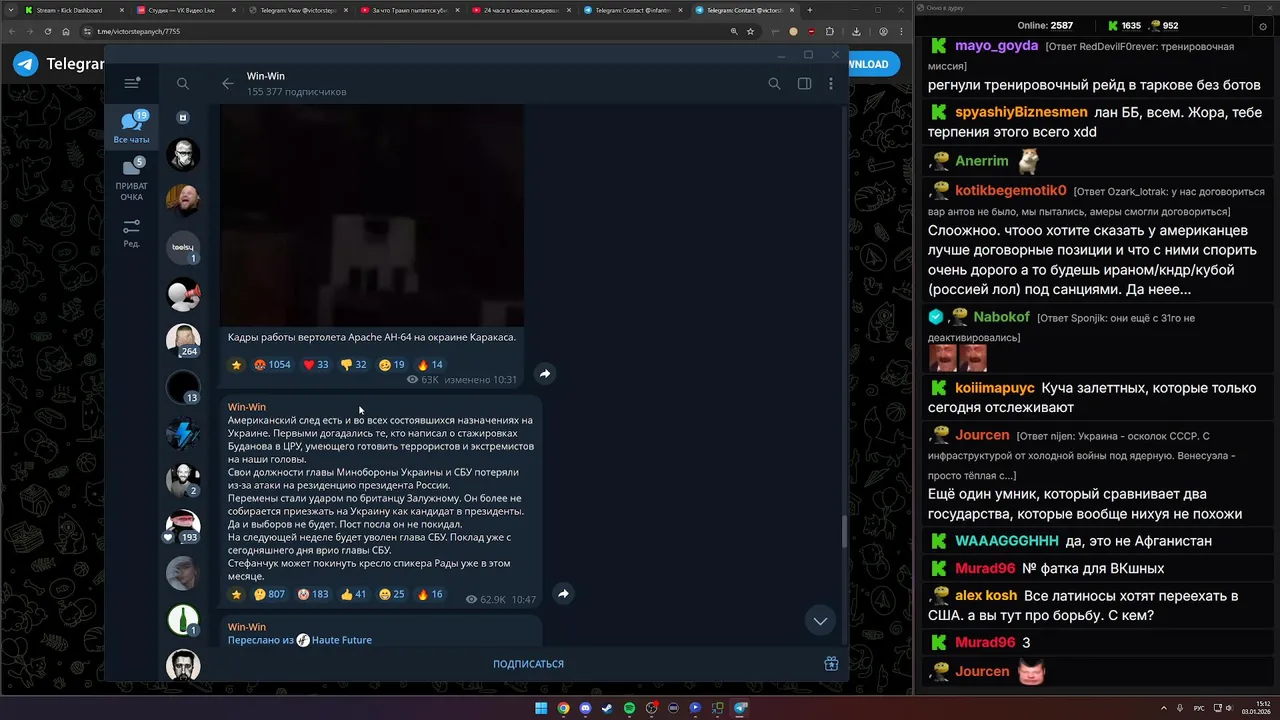Open the ПРИВАТ ОЧКА chat folder
The height and width of the screenshot is (720, 1280).
point(131,179)
